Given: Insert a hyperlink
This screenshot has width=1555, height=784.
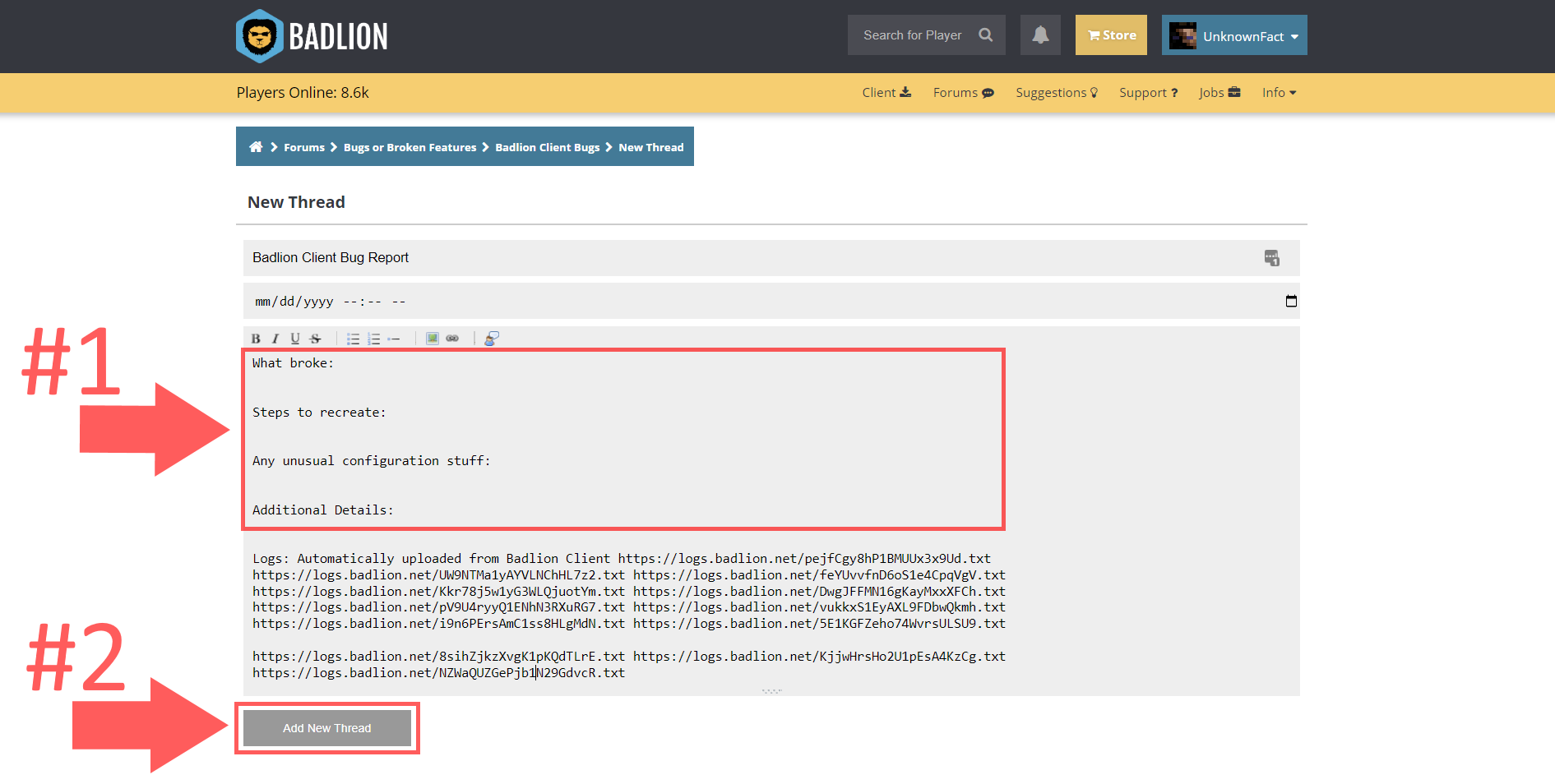Looking at the screenshot, I should (x=452, y=339).
